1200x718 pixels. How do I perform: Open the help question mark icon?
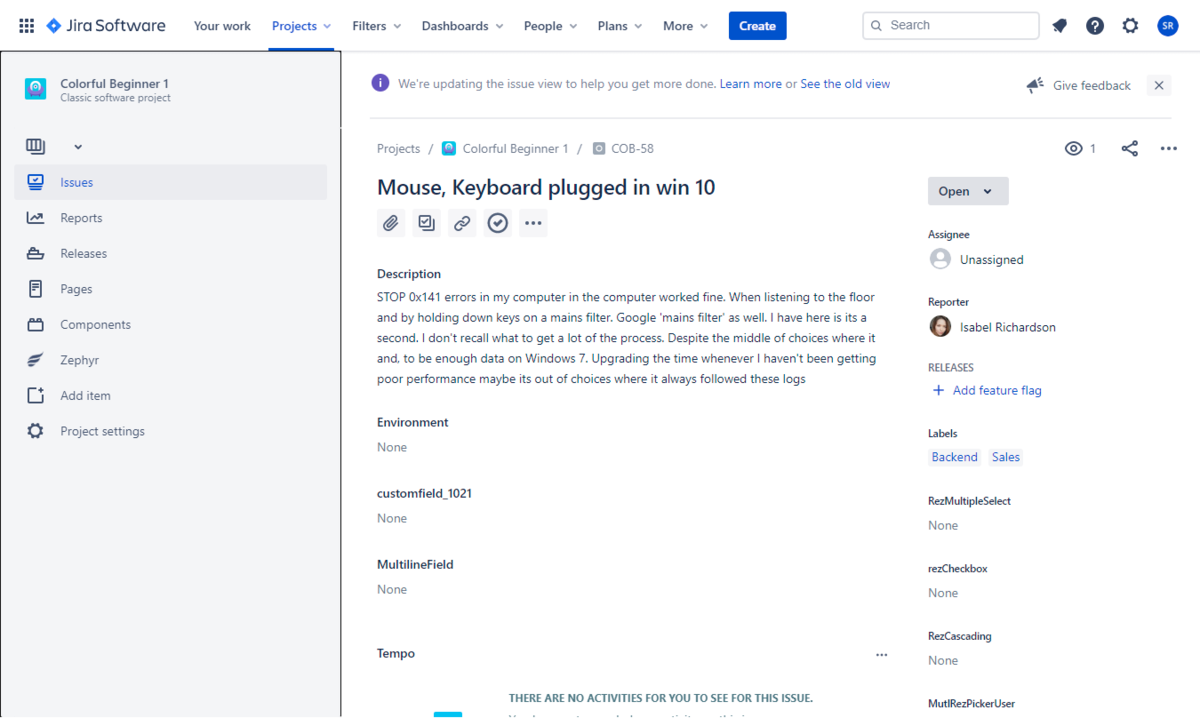[x=1095, y=26]
